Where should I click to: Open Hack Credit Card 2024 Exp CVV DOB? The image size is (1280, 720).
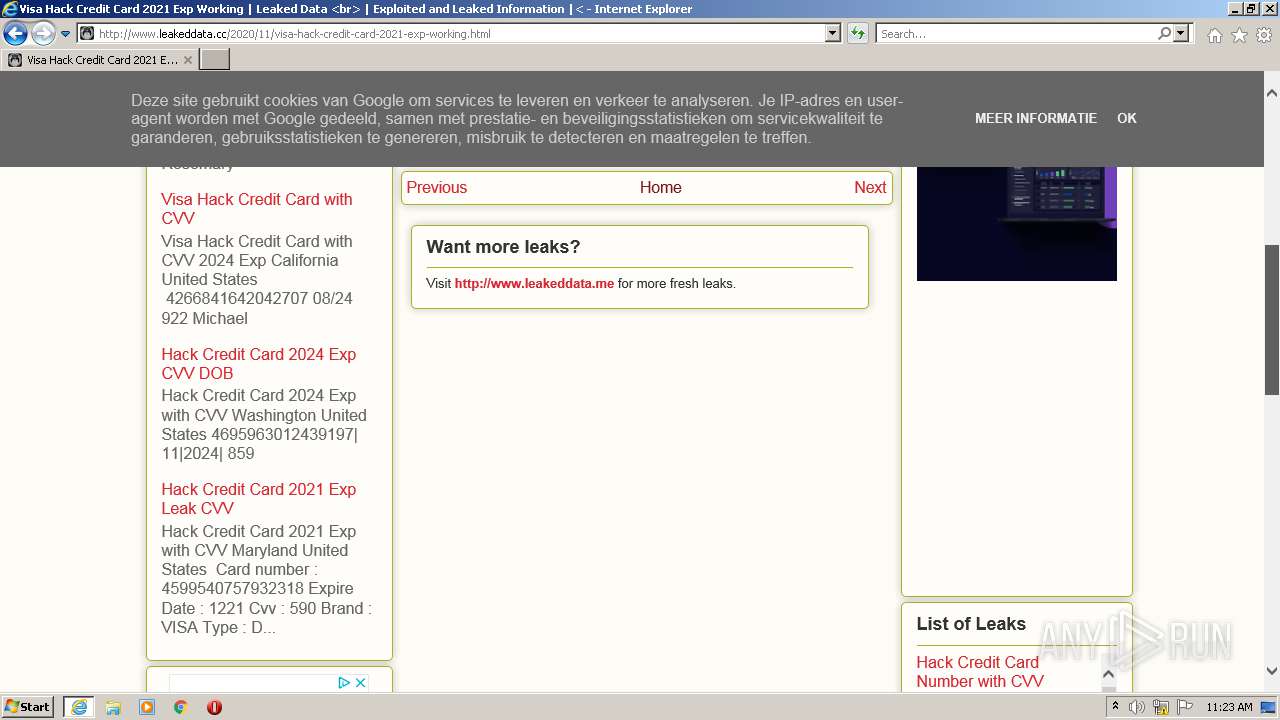pos(258,363)
